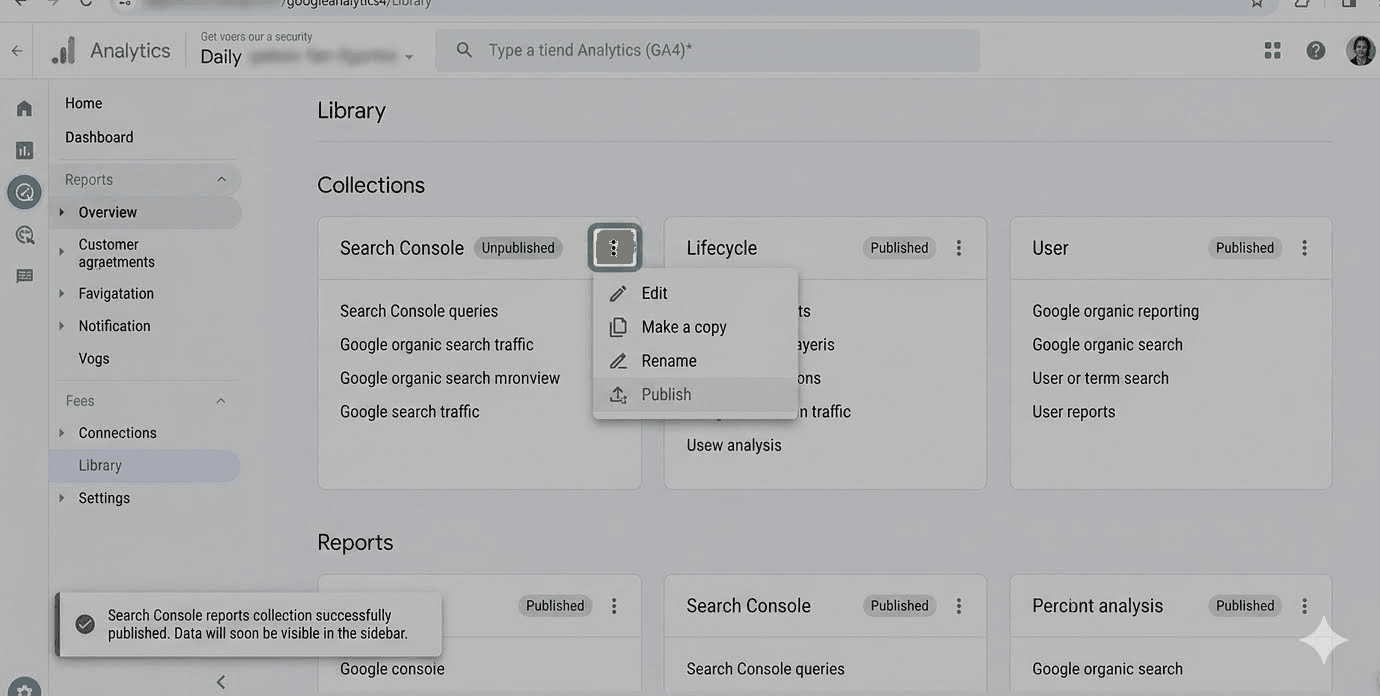Bookmark the page with star icon
This screenshot has width=1380, height=696.
click(x=1257, y=4)
